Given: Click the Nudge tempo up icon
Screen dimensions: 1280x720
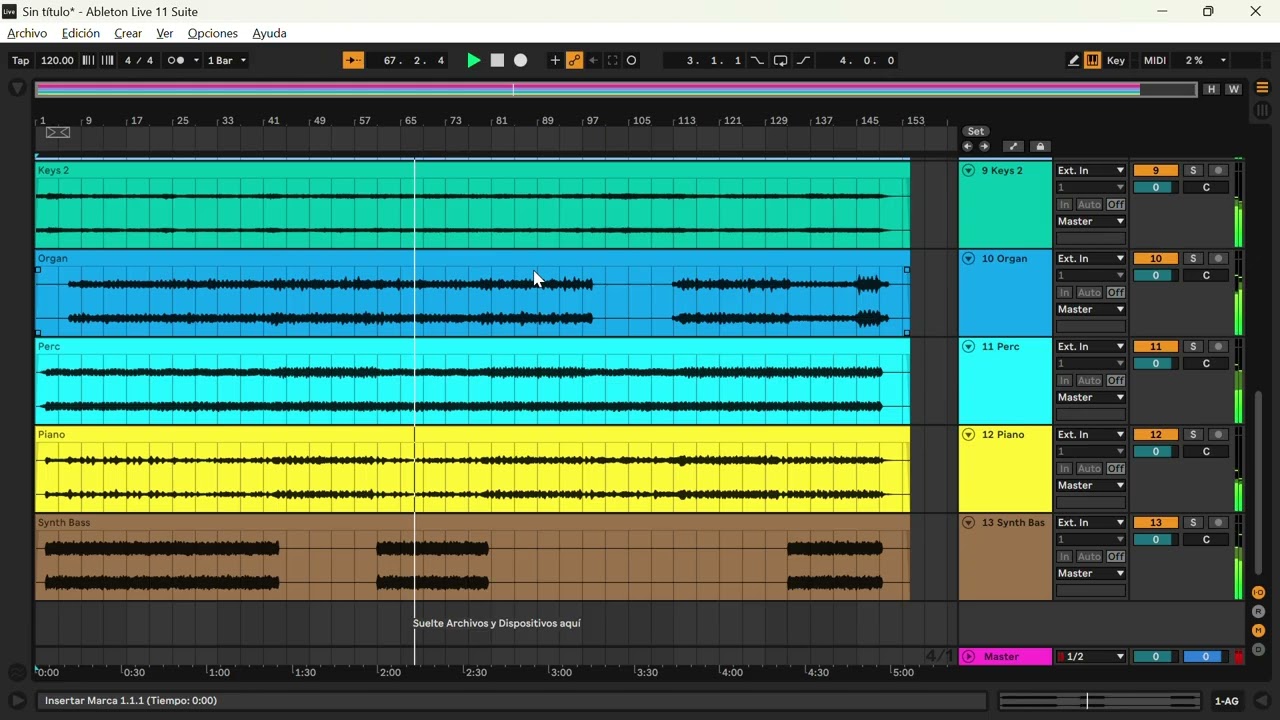Looking at the screenshot, I should 105,60.
